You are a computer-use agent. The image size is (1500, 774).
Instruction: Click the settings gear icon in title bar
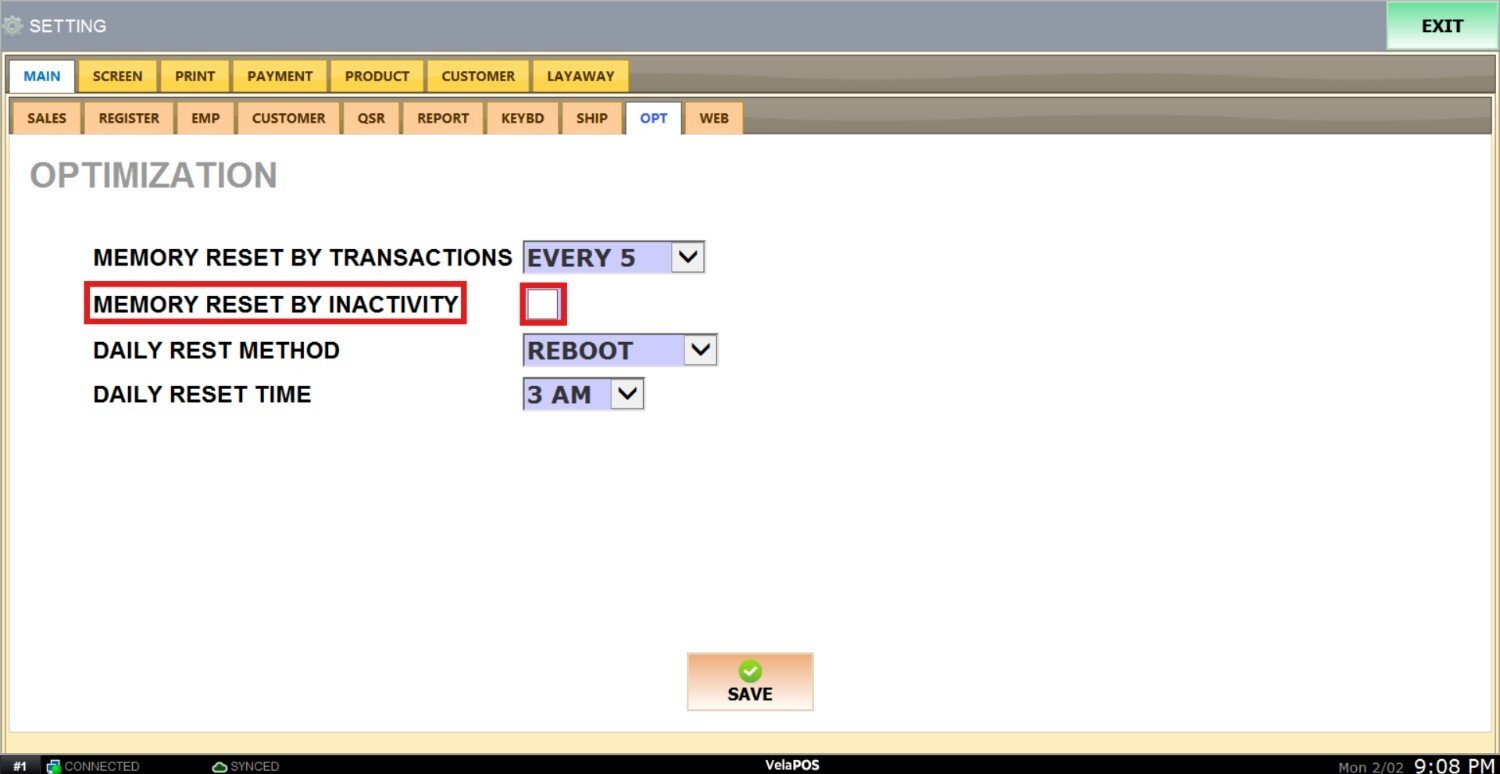[13, 26]
